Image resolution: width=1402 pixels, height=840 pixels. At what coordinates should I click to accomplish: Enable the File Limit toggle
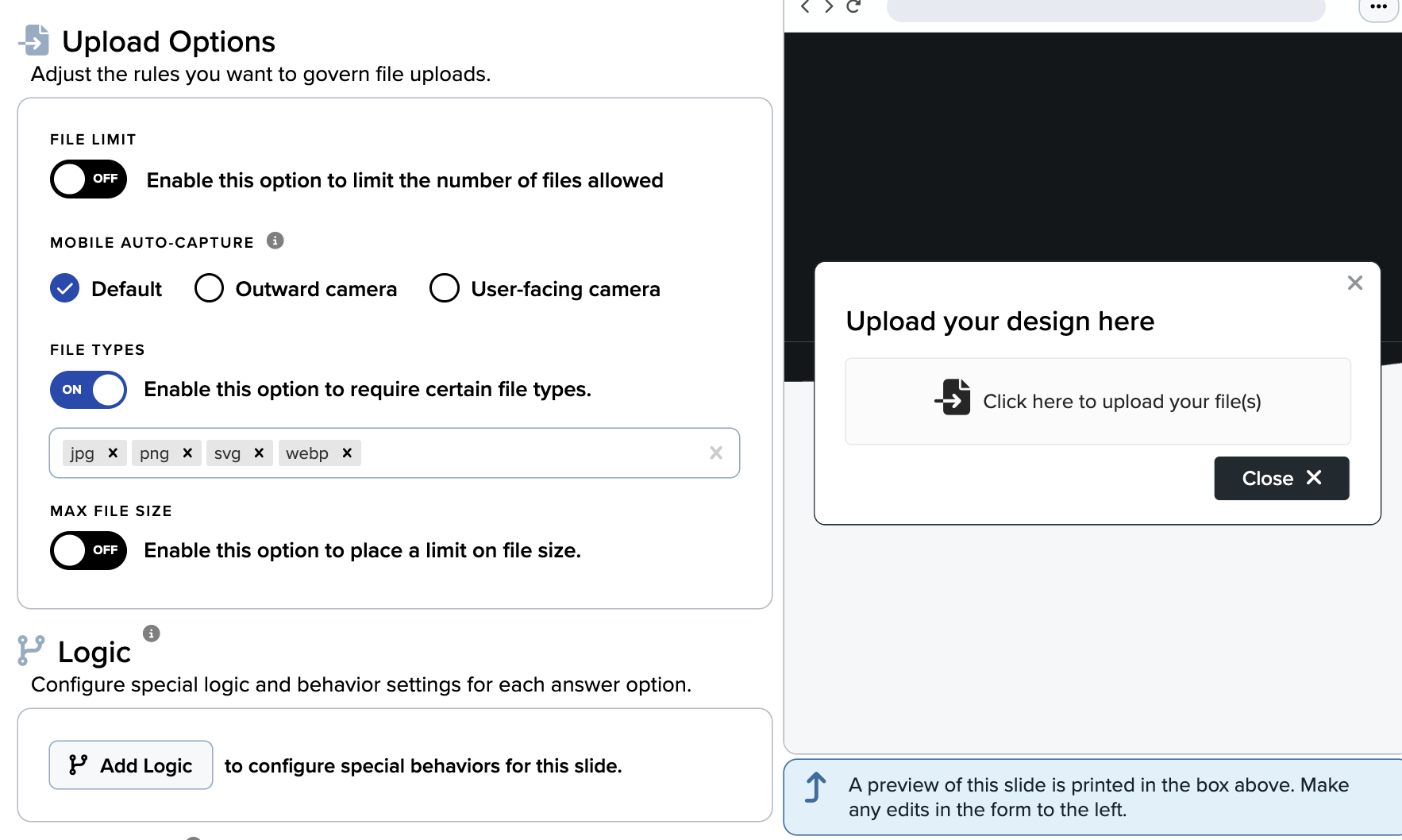[88, 179]
